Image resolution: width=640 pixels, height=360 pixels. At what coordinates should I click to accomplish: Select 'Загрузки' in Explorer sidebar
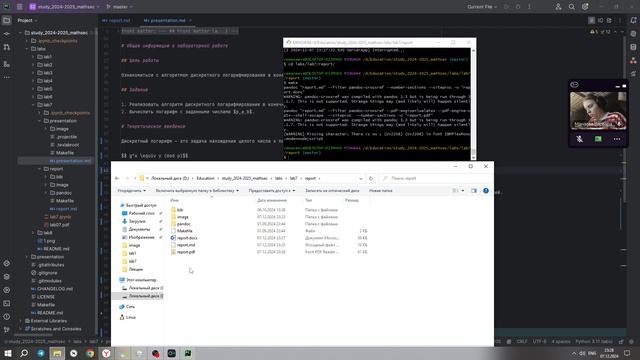137,221
